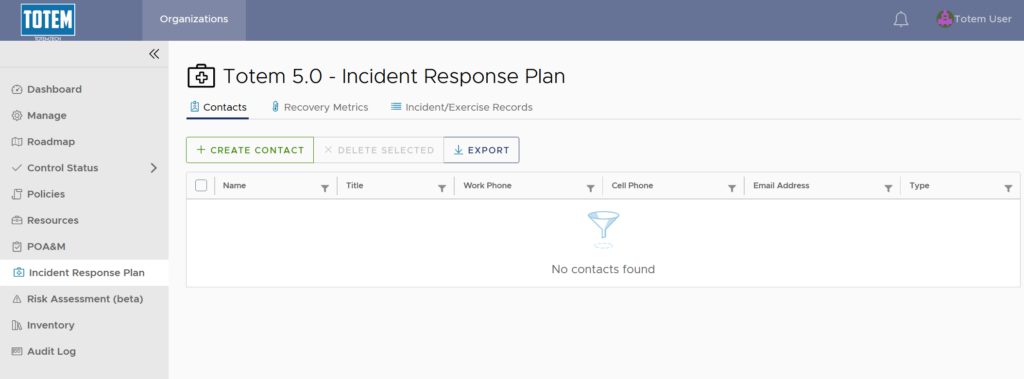Click the Dashboard gauge icon
The image size is (1024, 379).
pyautogui.click(x=17, y=90)
